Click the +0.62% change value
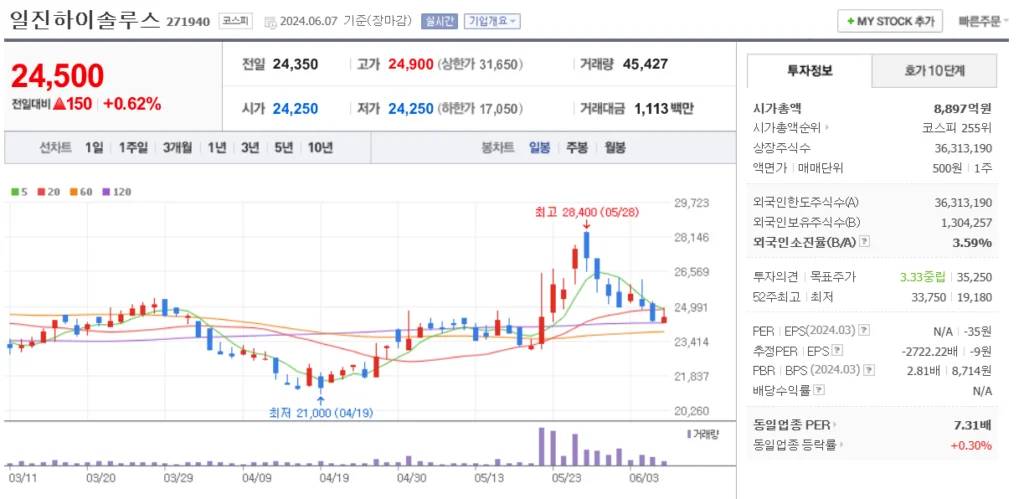 tap(132, 104)
